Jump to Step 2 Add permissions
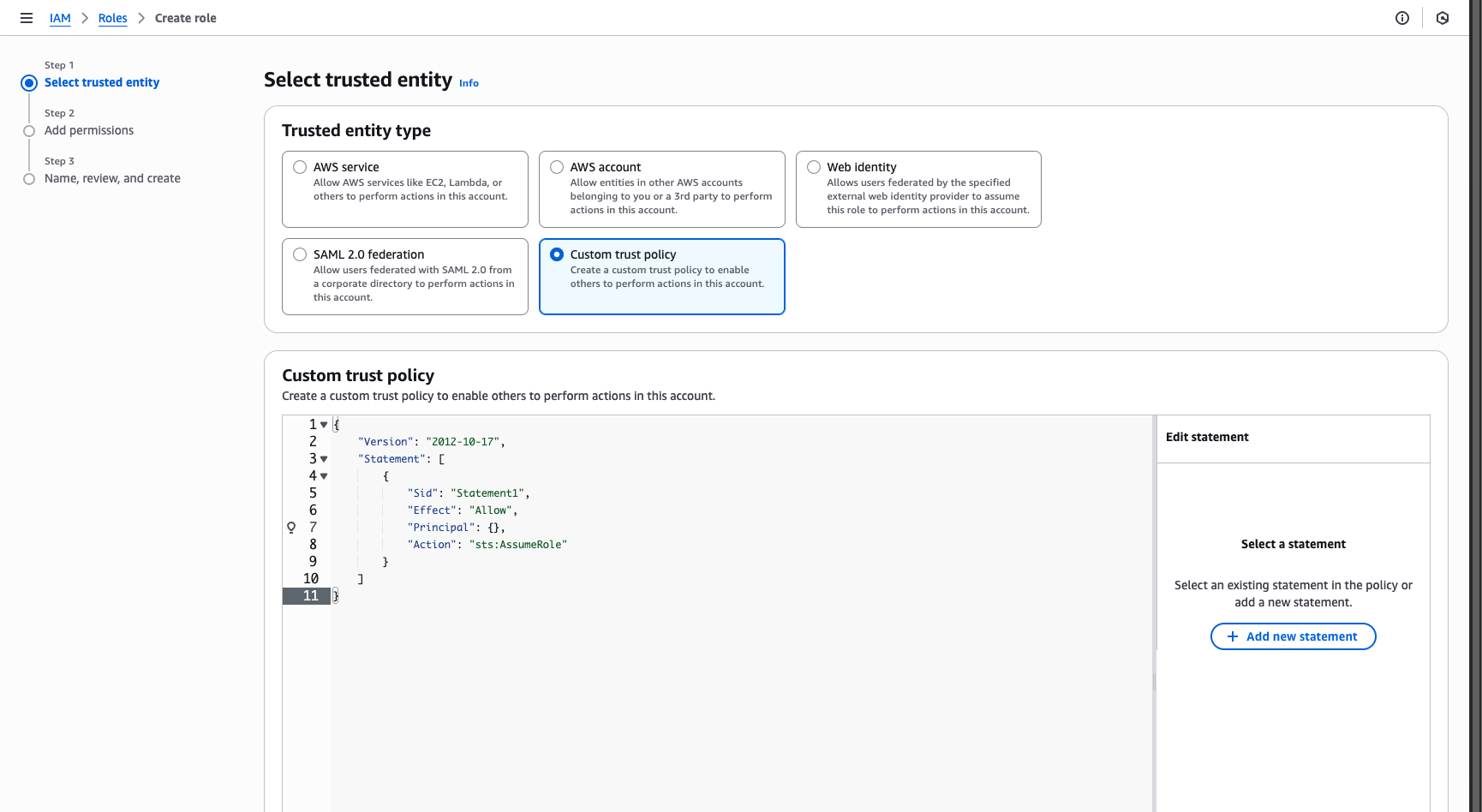 [88, 130]
